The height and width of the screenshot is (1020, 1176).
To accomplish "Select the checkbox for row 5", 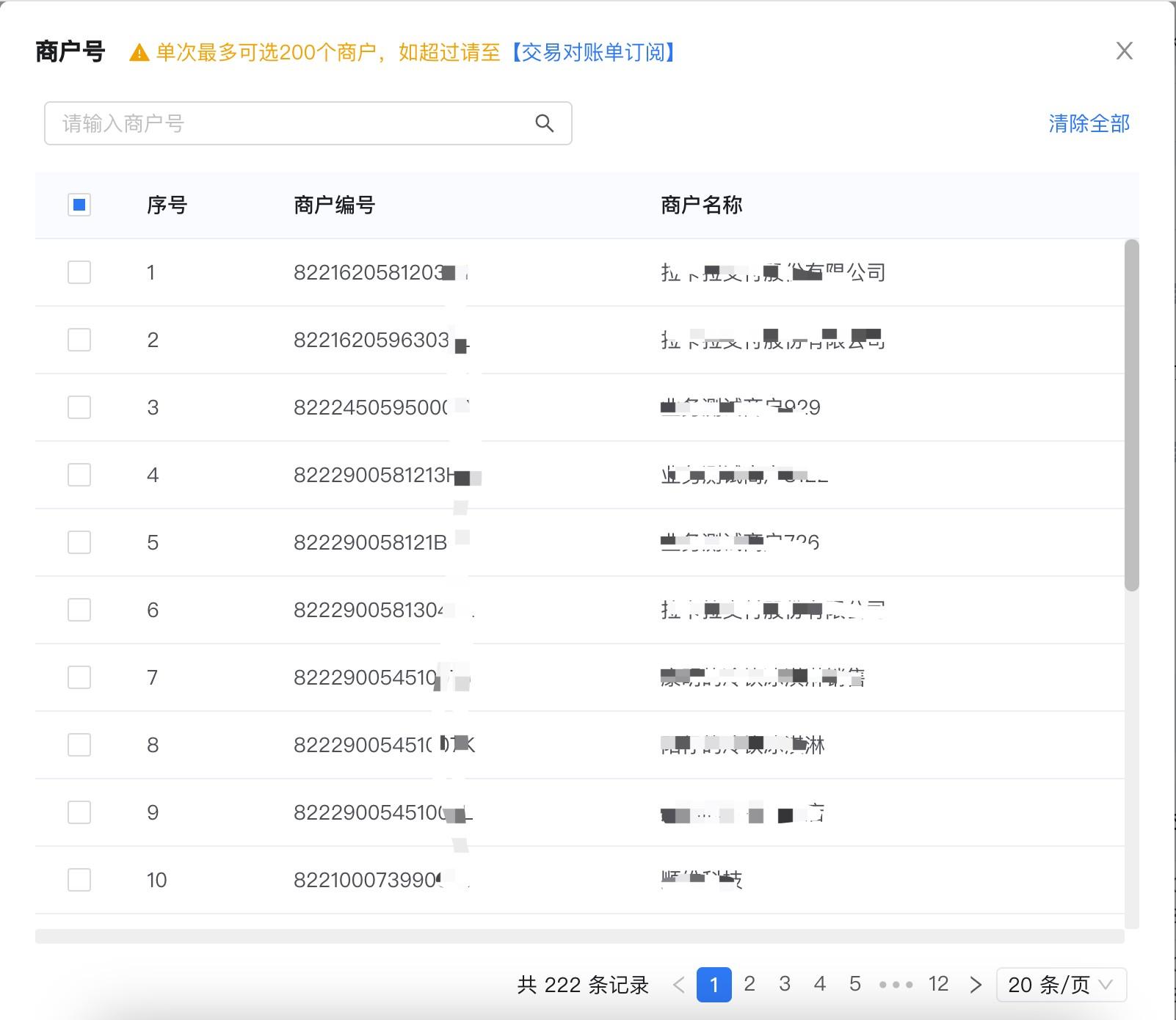I will [79, 542].
